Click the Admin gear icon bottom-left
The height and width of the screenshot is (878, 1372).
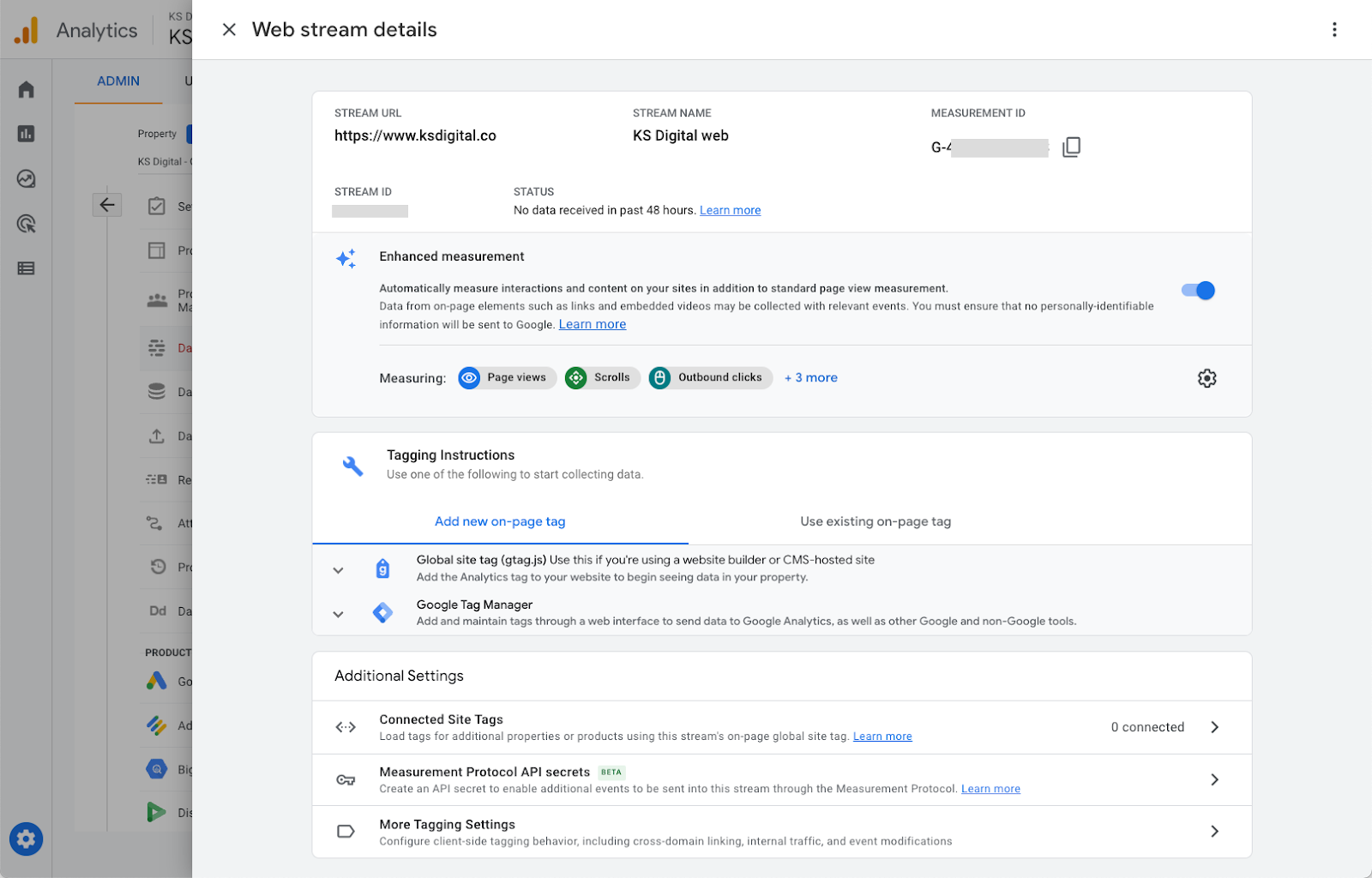coord(27,839)
